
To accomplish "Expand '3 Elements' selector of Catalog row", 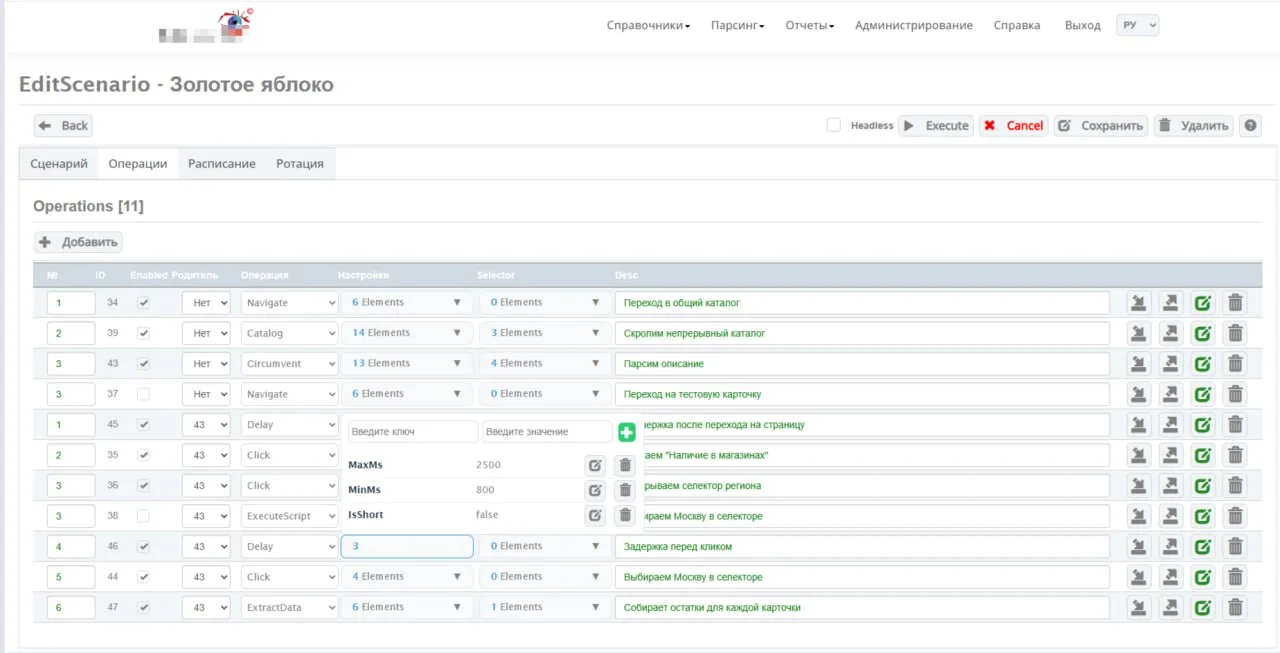I will pyautogui.click(x=545, y=333).
